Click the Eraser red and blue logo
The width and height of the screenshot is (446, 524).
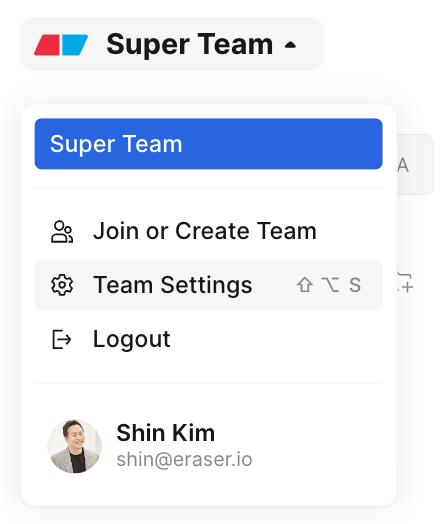click(x=61, y=45)
